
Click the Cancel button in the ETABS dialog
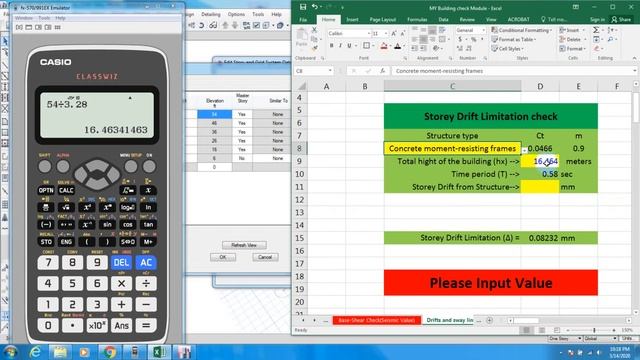click(265, 257)
